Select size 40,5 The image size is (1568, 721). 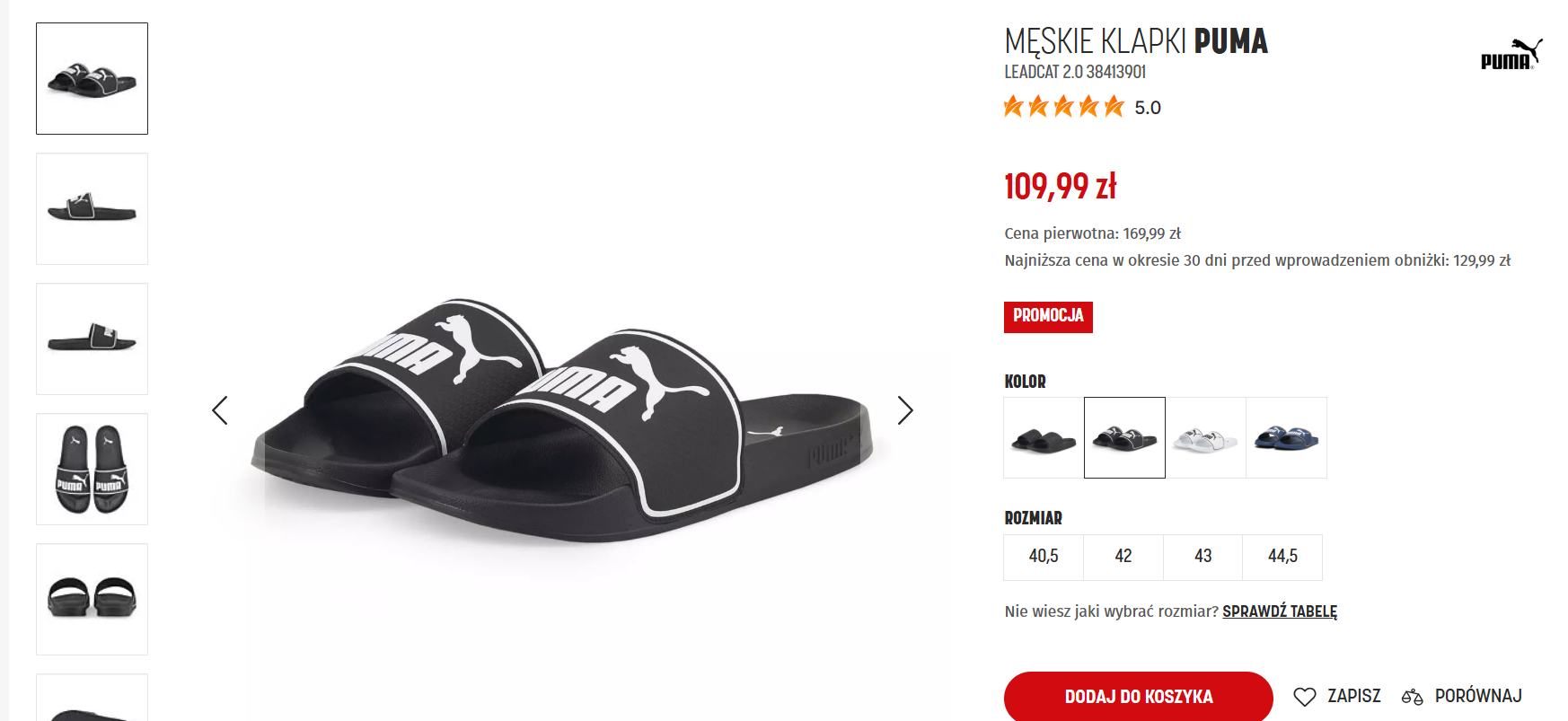(1044, 557)
